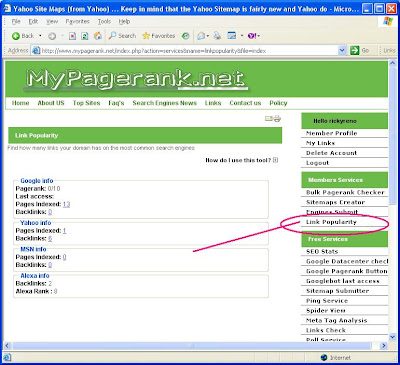The height and width of the screenshot is (365, 400).
Task: Click the Back button in toolbar
Action: coord(23,36)
